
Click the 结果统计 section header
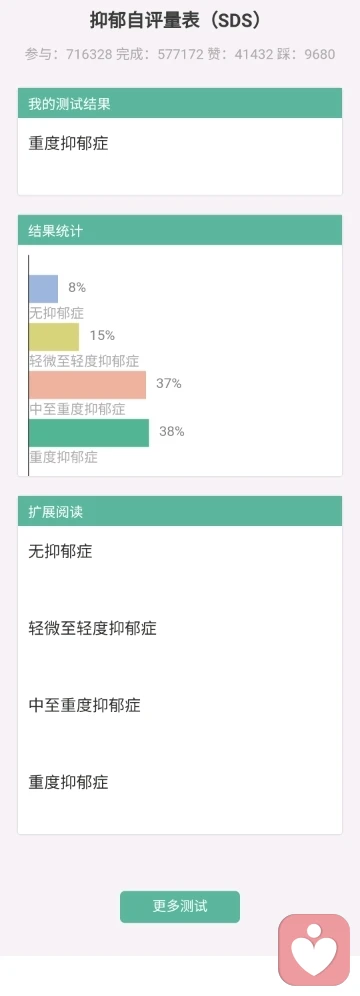tap(180, 230)
